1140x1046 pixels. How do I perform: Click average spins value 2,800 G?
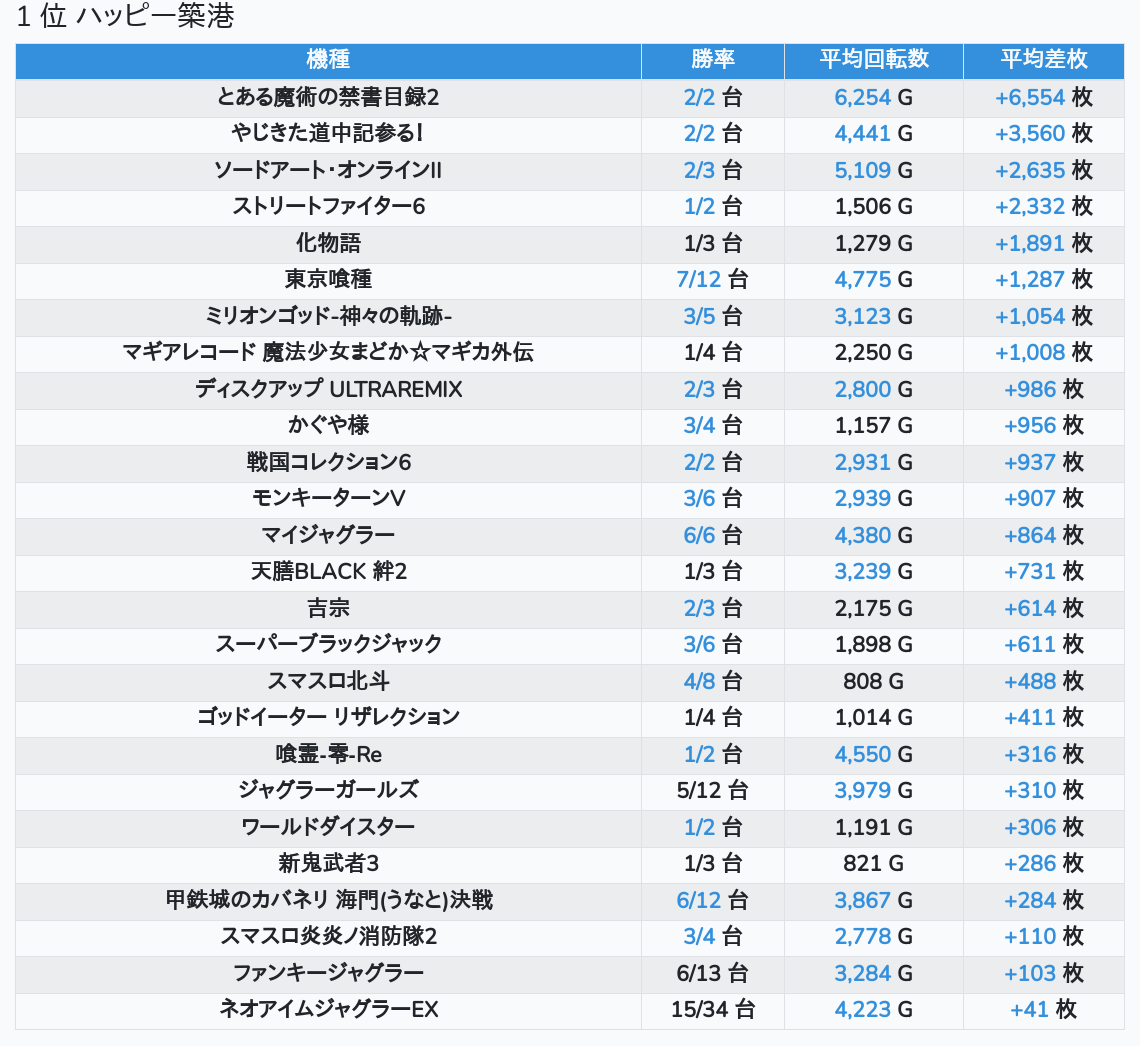[x=874, y=389]
